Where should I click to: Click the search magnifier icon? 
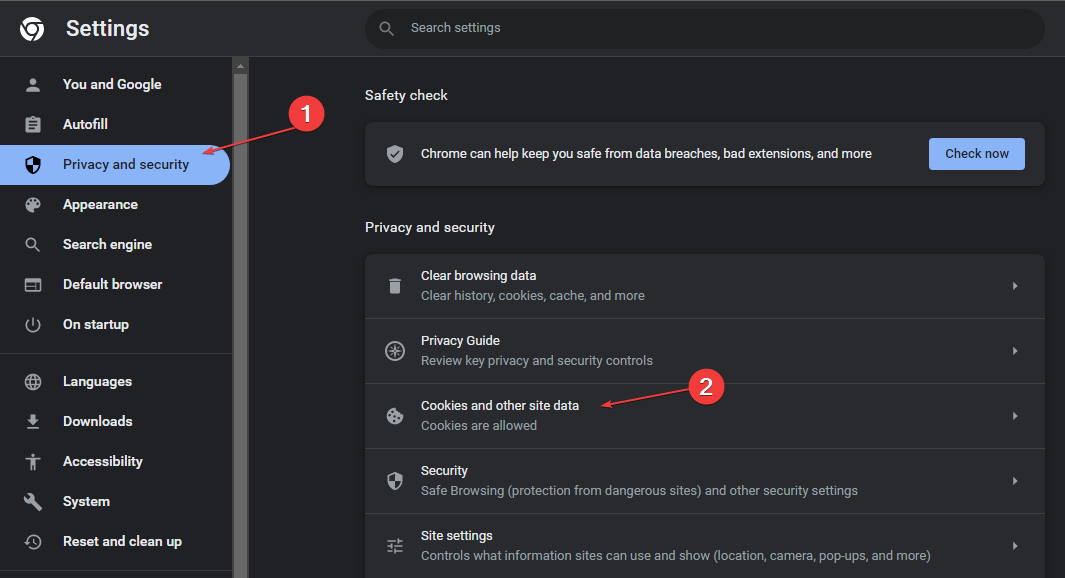[387, 28]
